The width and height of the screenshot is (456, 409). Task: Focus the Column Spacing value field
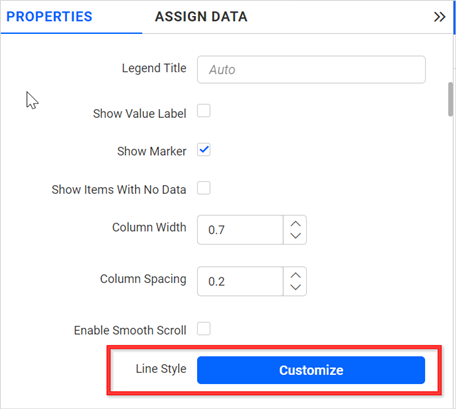click(x=240, y=281)
